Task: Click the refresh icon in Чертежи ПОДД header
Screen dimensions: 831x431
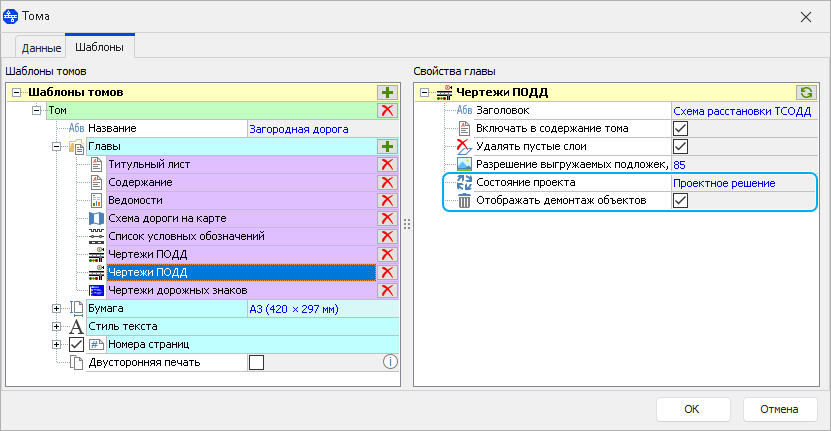Action: (x=806, y=92)
